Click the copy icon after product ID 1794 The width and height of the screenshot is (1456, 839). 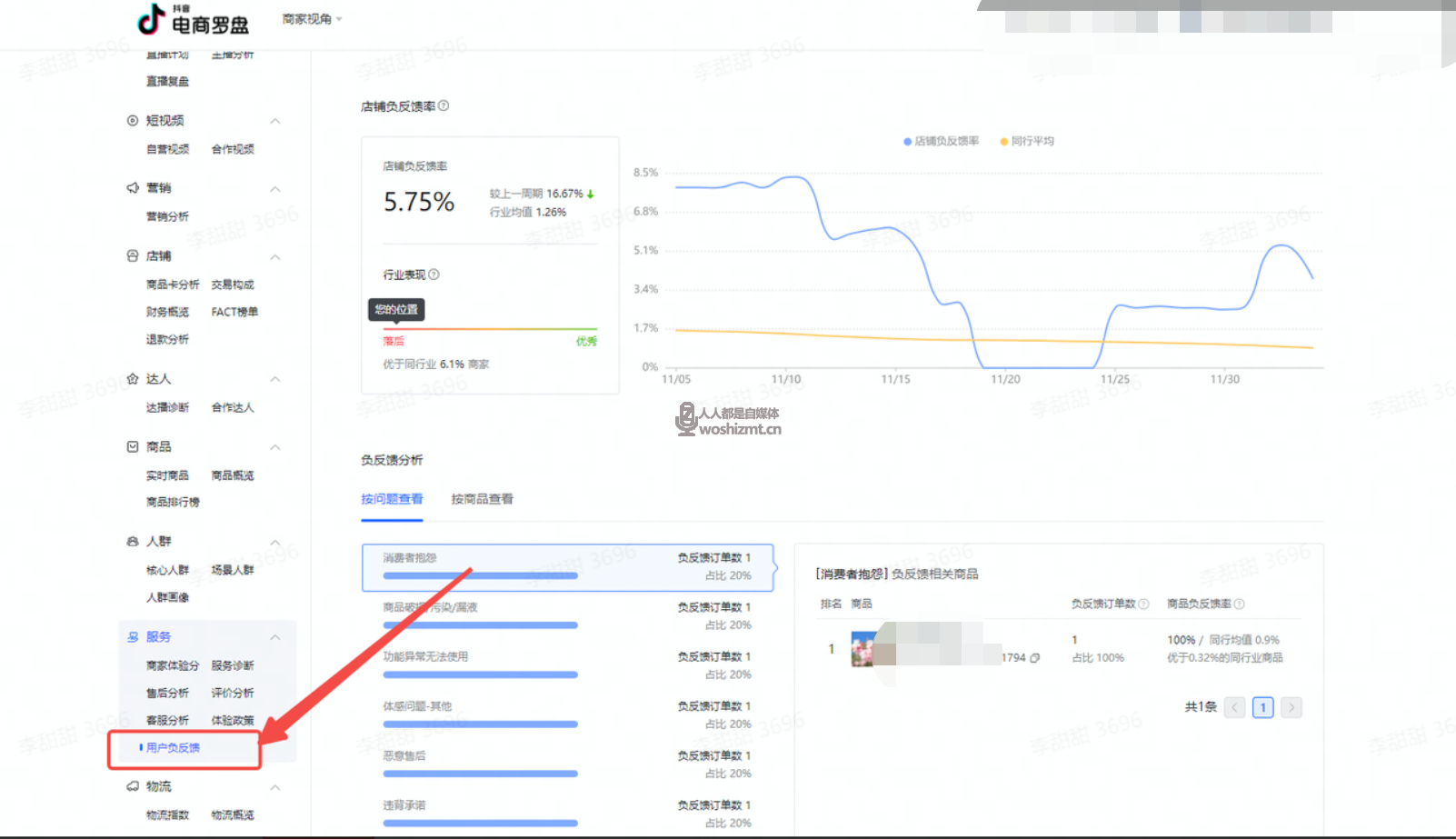click(1035, 658)
